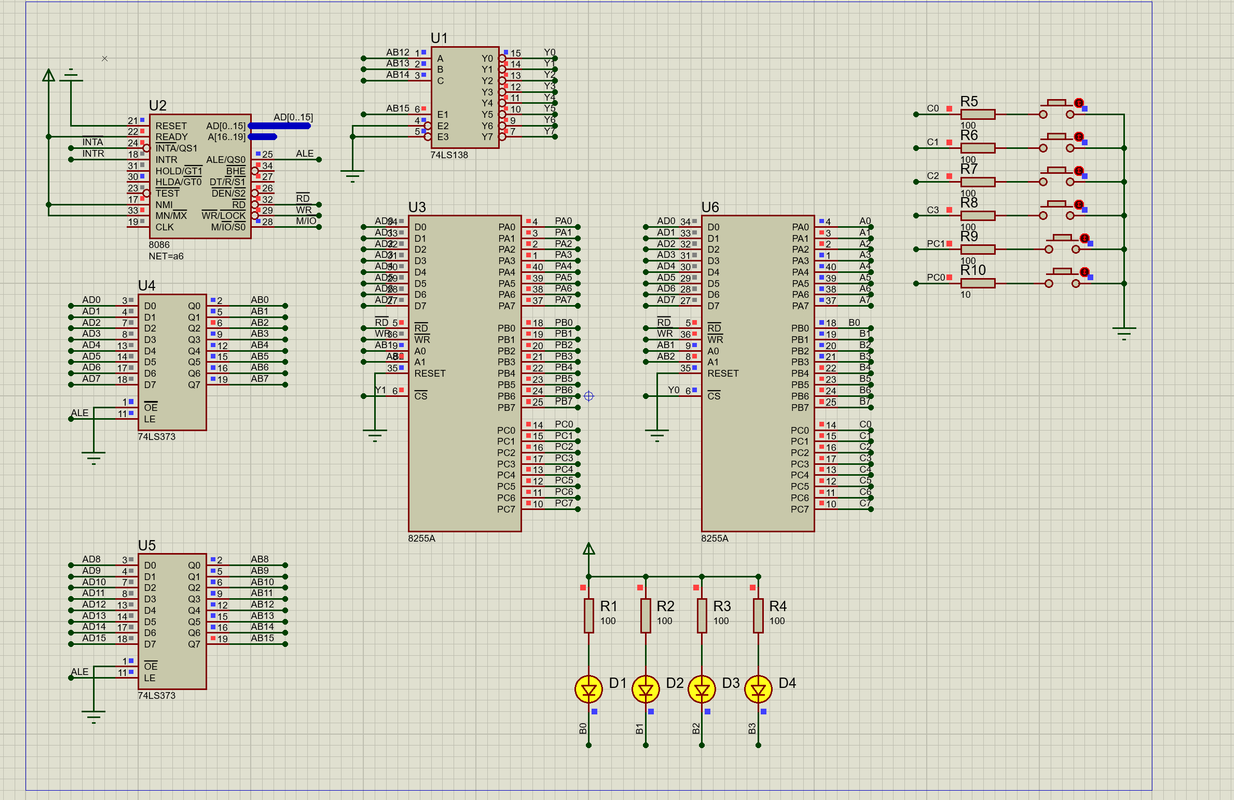Select the ground symbol below the push buttons
Viewport: 1234px width, 800px height.
1124,332
